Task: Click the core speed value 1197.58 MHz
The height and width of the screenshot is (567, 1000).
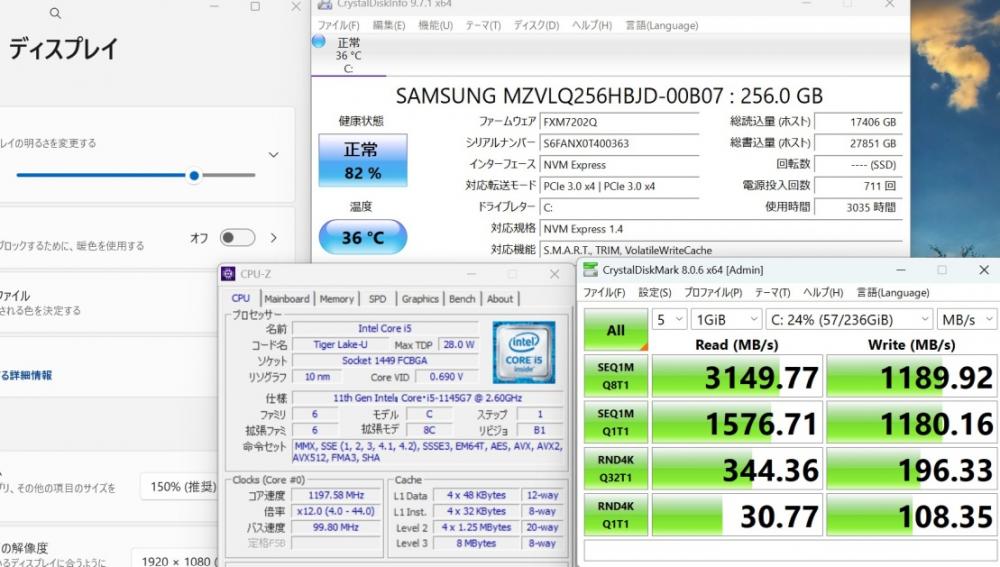Action: coord(336,496)
